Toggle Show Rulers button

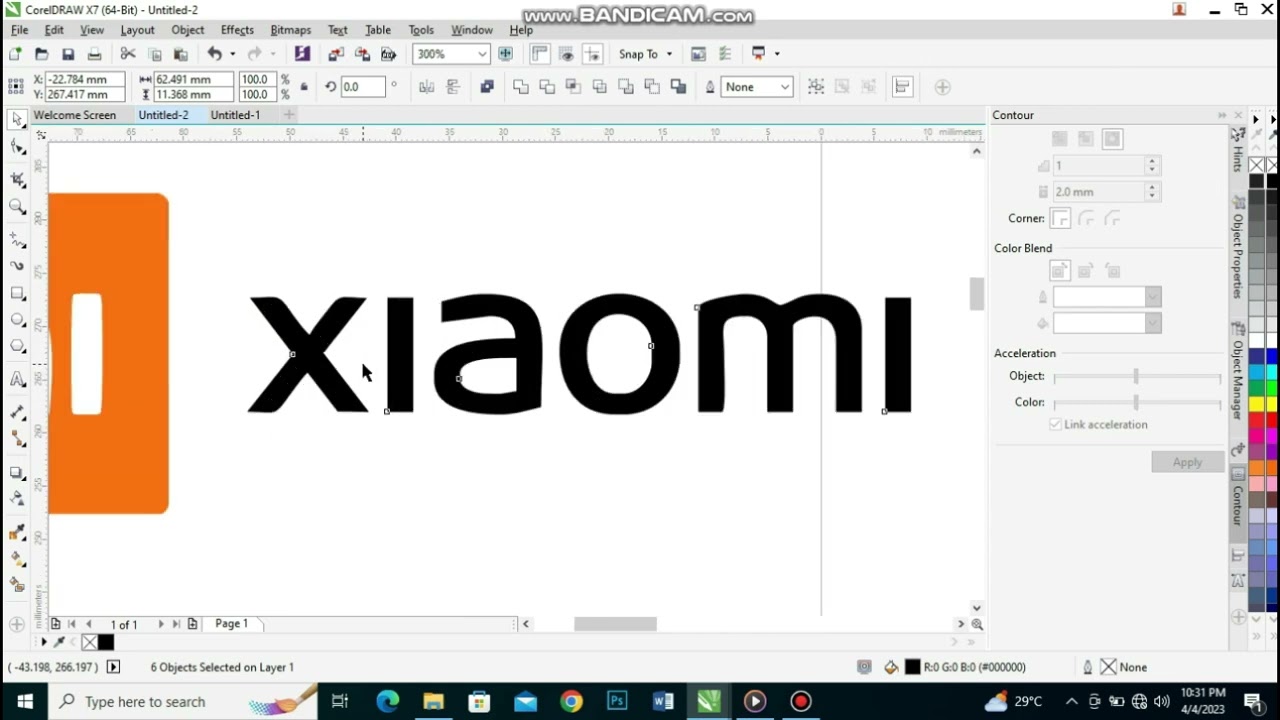tap(540, 54)
